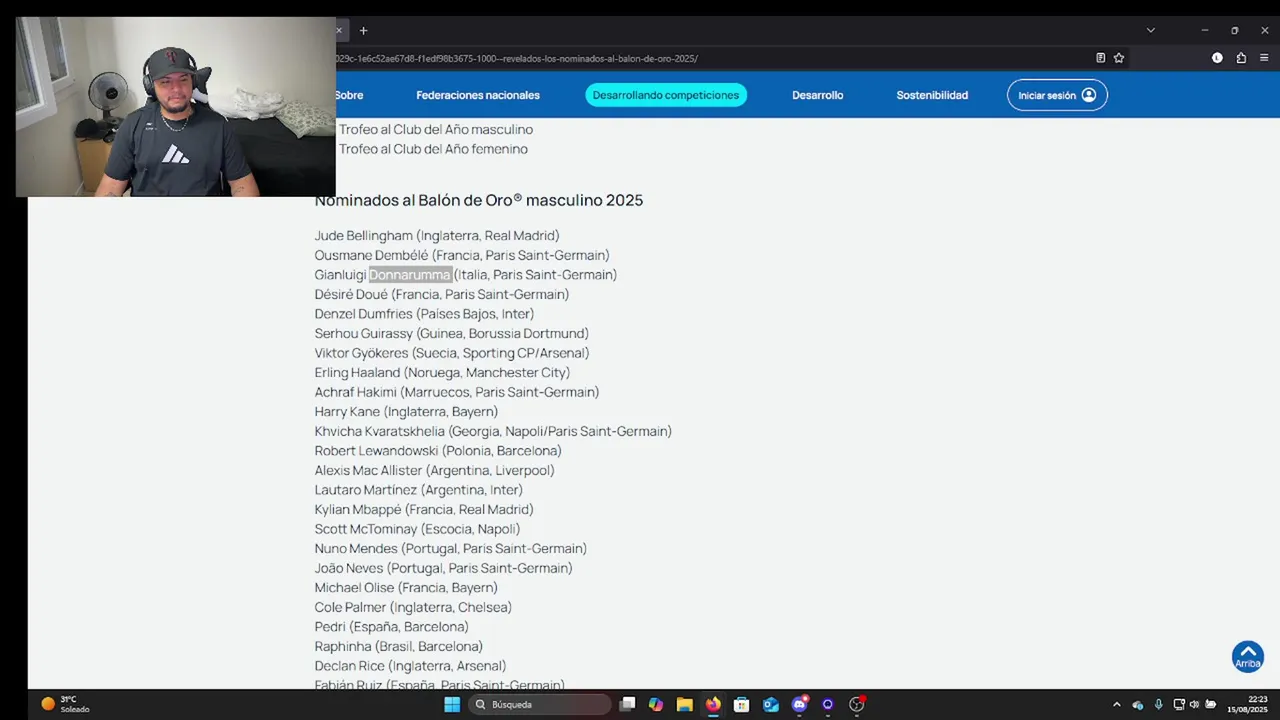Open Discord from the taskbar
1280x720 pixels.
pos(799,704)
